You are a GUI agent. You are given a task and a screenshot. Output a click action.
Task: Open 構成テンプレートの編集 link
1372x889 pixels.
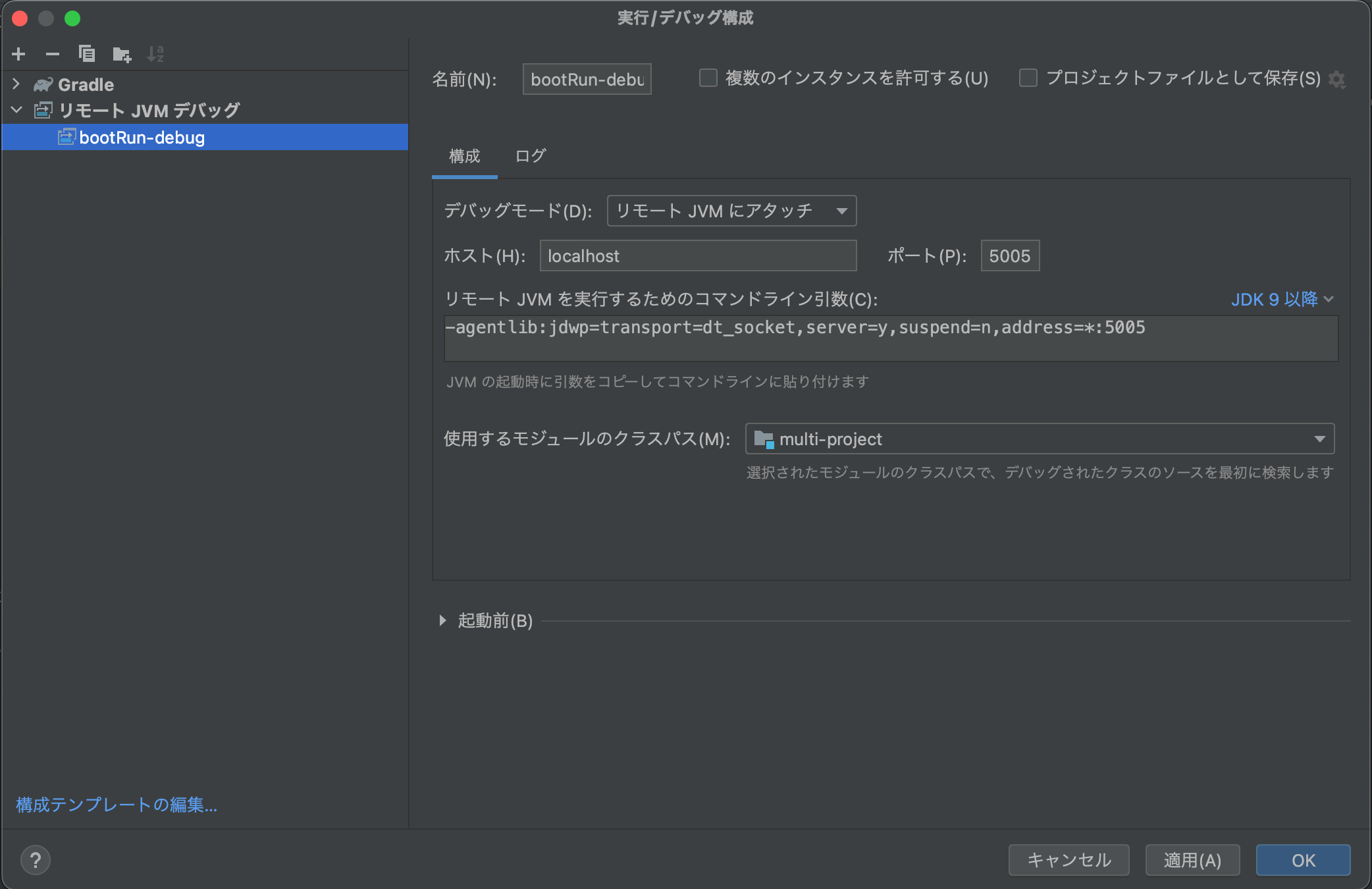(115, 805)
